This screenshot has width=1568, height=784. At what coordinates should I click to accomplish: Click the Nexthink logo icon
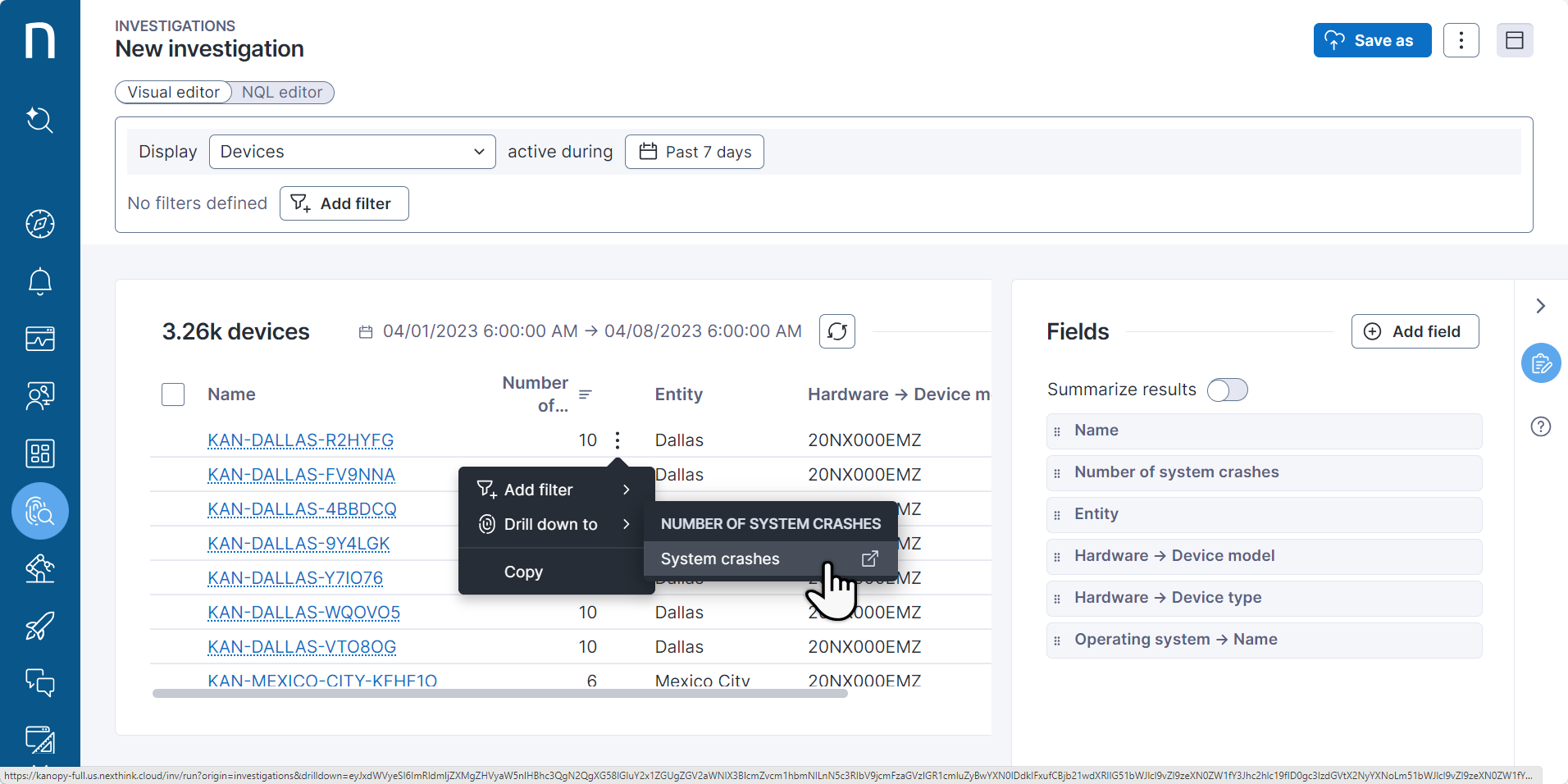[x=39, y=40]
